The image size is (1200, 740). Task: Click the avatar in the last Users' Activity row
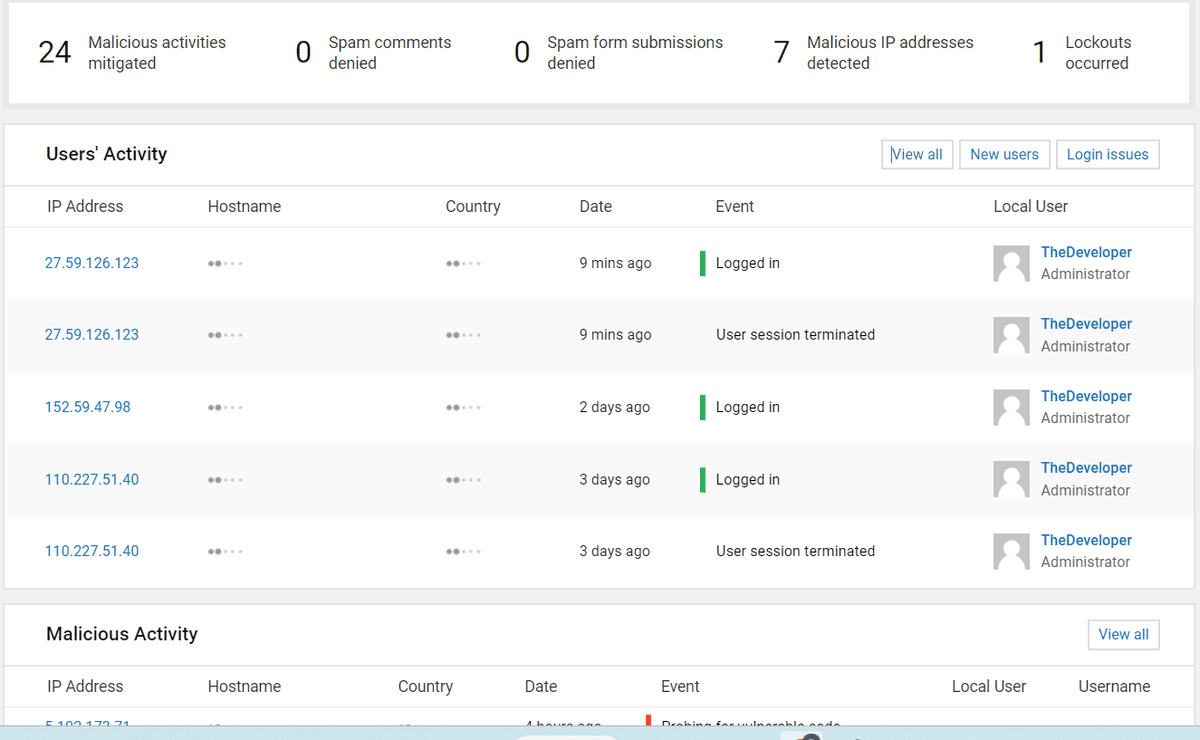point(1011,551)
